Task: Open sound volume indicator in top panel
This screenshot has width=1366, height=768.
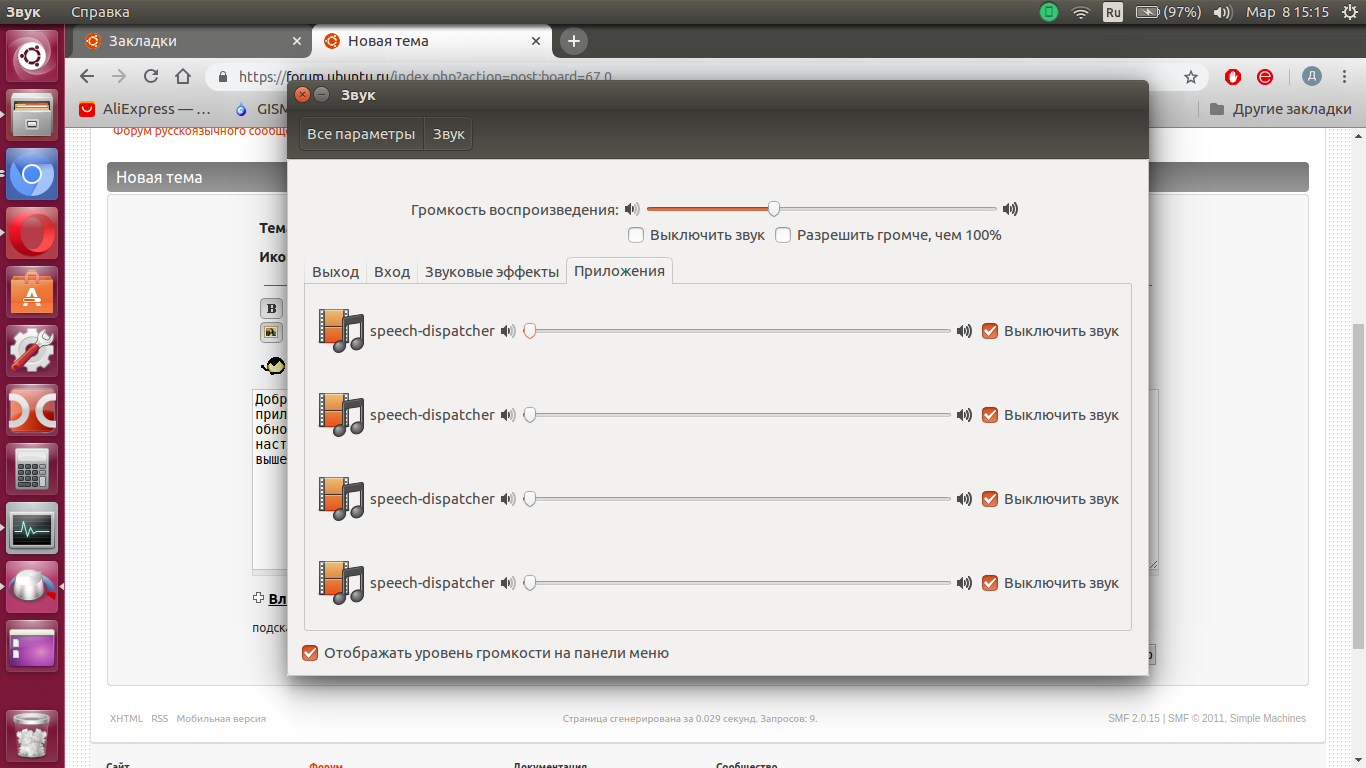Action: click(1222, 12)
